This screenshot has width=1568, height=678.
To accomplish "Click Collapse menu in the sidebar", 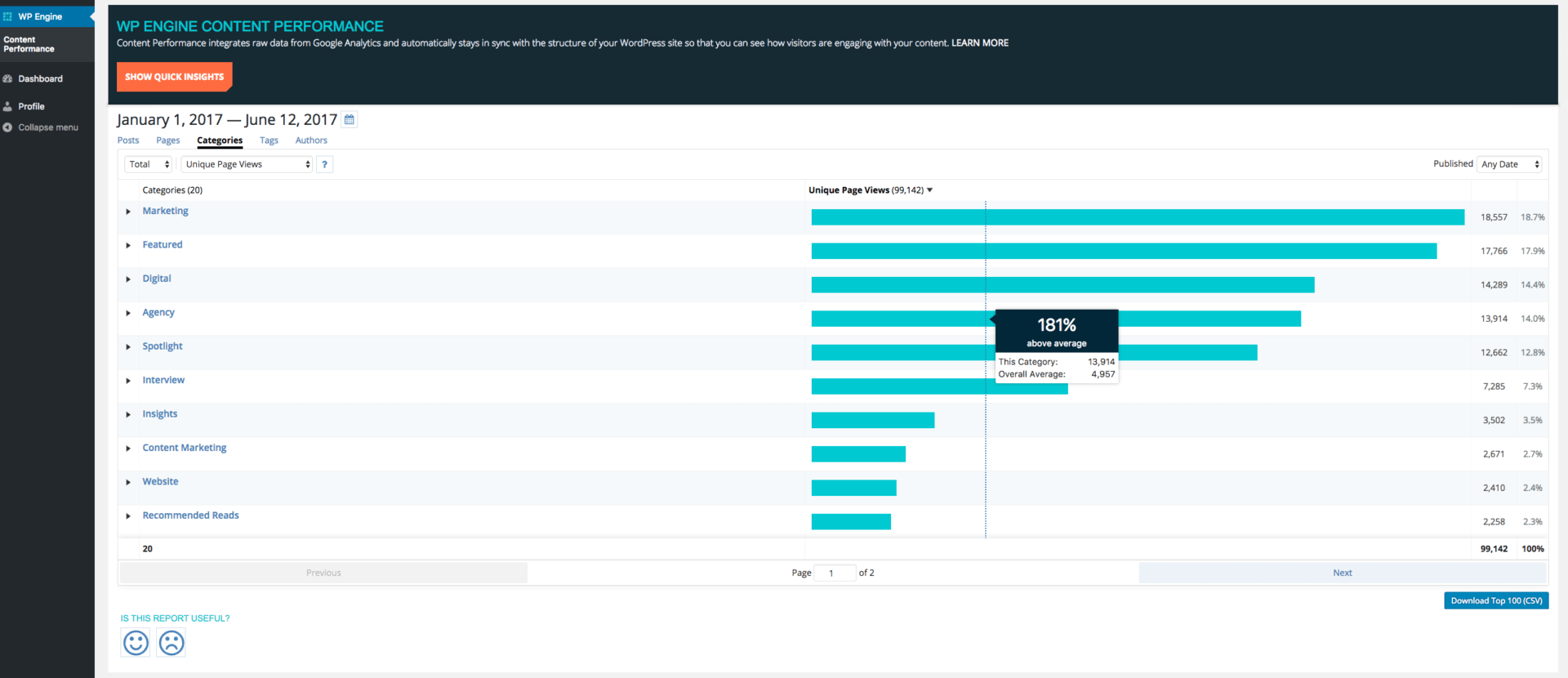I will pos(47,127).
